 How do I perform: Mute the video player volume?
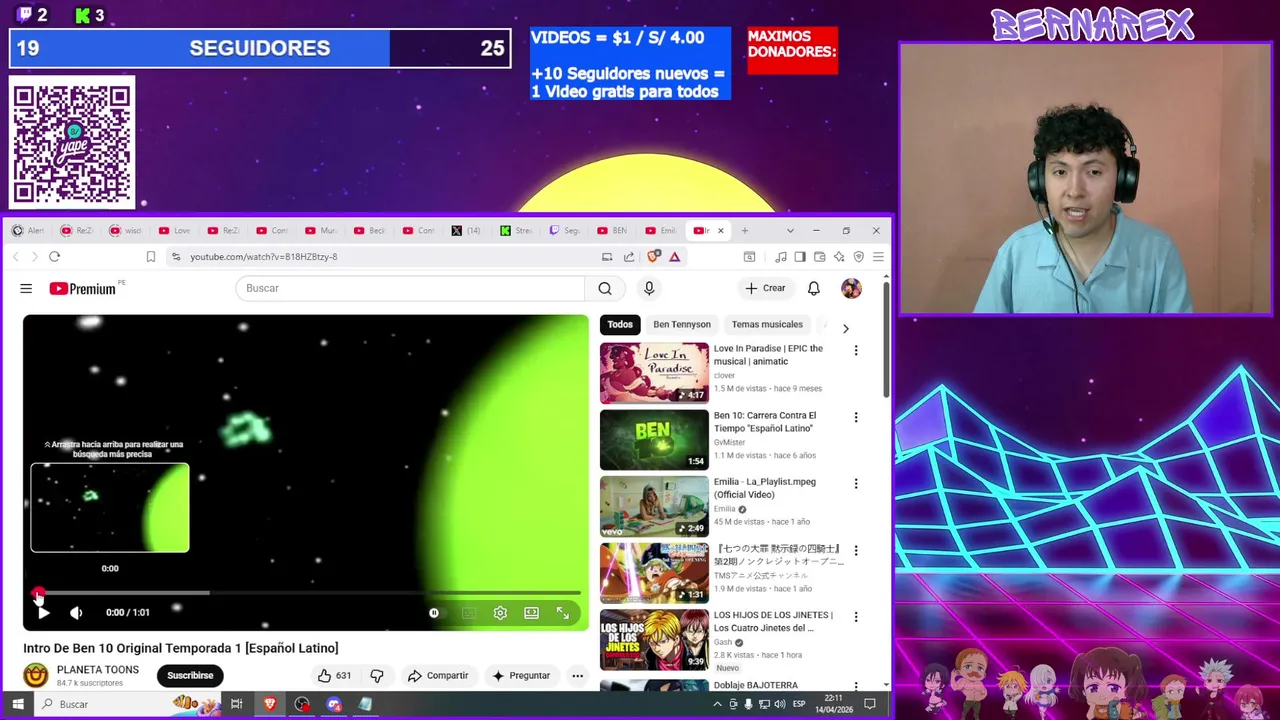[x=76, y=613]
